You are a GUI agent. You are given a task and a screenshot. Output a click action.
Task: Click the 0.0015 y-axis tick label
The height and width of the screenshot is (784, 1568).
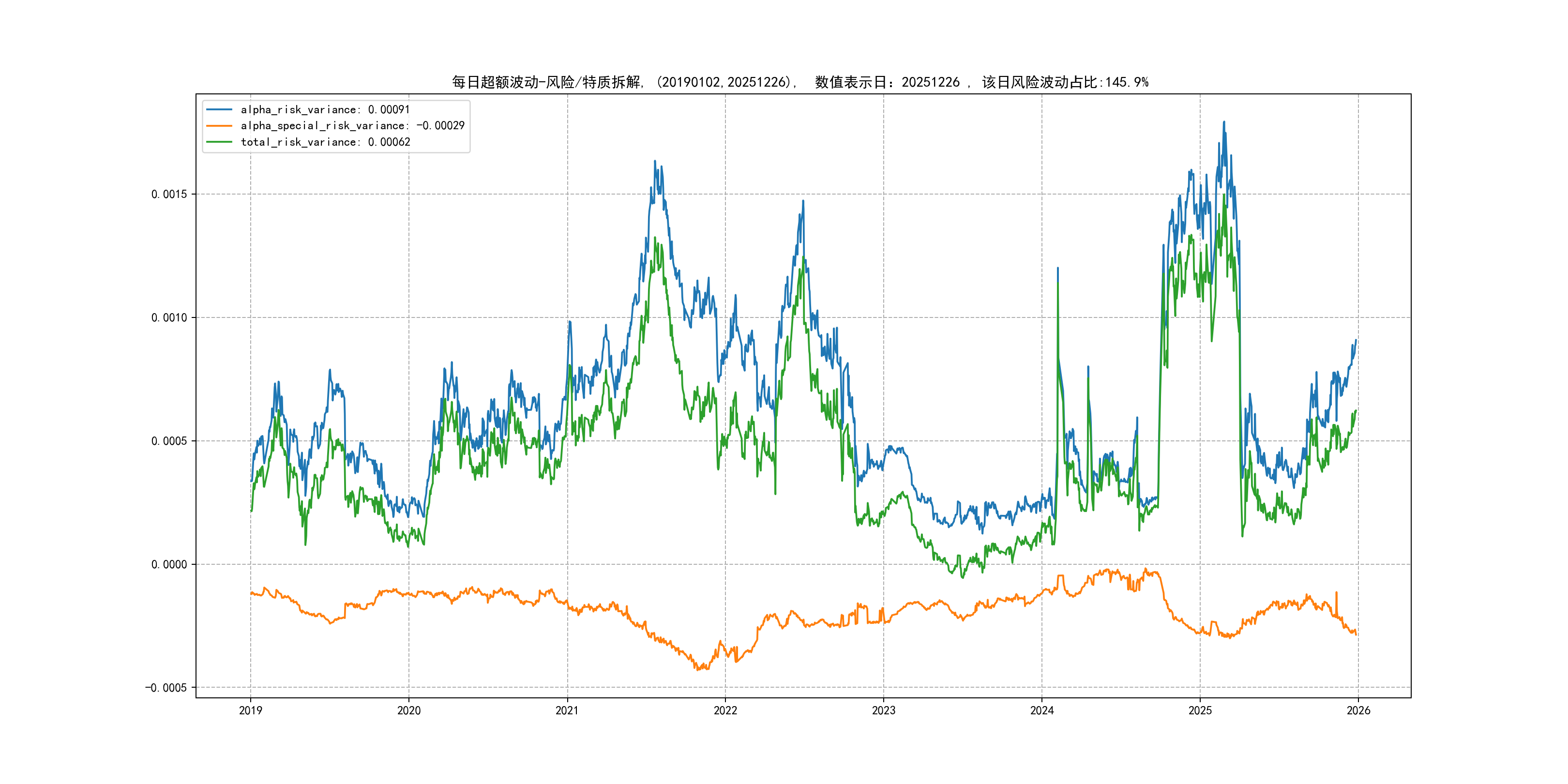[168, 194]
